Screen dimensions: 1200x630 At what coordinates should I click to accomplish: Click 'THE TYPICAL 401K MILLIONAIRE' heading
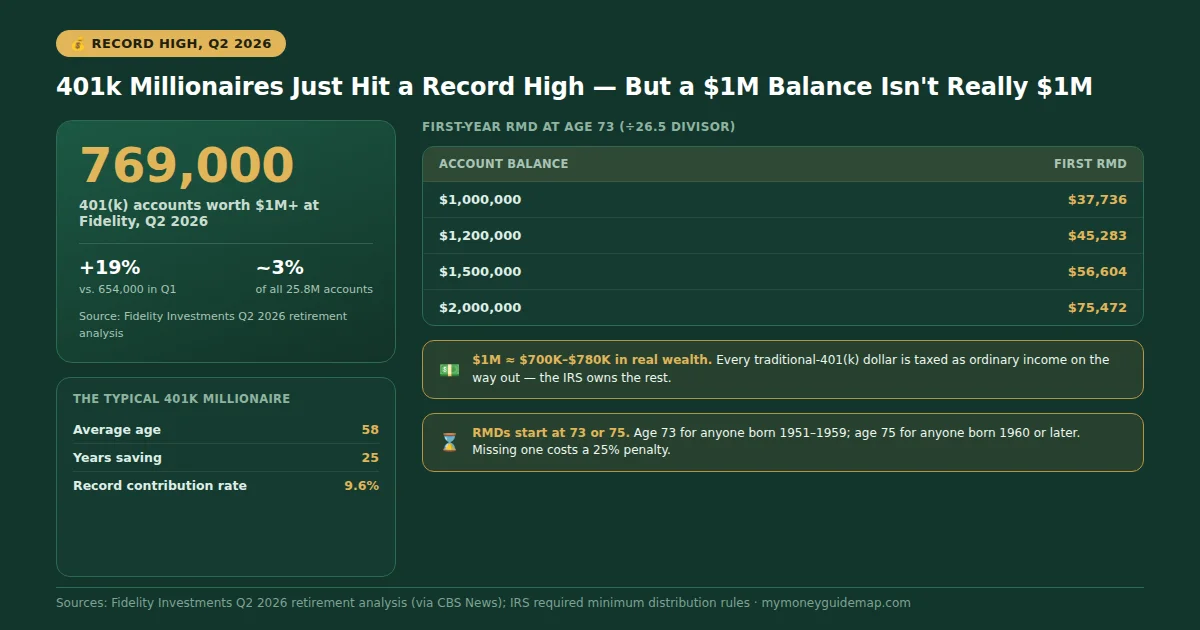(182, 399)
